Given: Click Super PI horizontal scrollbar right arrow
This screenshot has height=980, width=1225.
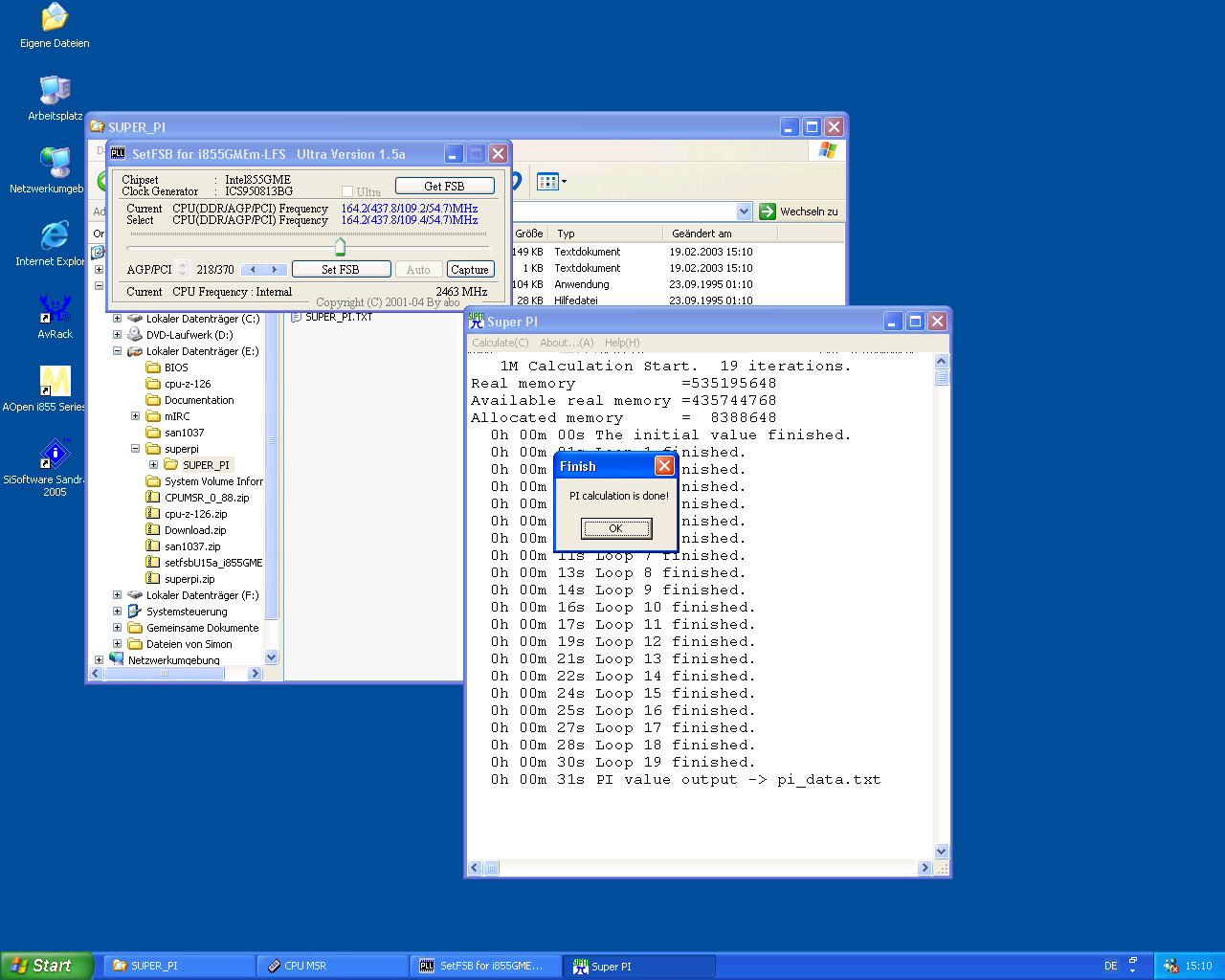Looking at the screenshot, I should coord(924,868).
